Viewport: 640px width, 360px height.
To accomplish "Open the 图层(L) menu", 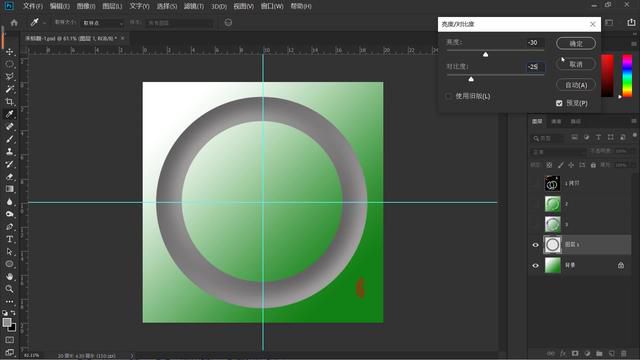I will pyautogui.click(x=112, y=6).
